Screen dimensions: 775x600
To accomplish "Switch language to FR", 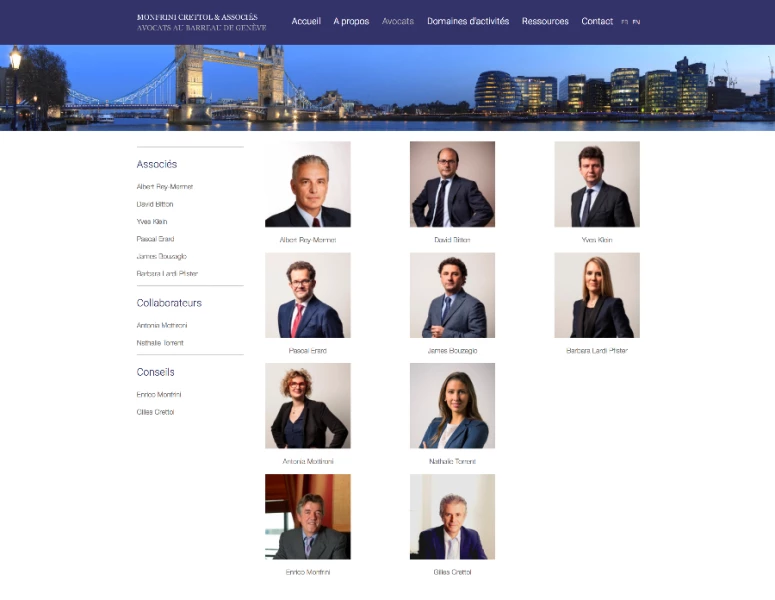I will (624, 22).
